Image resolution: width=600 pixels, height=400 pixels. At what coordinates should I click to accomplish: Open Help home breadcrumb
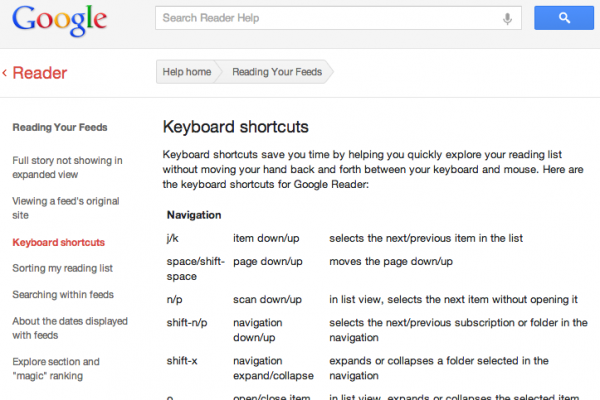[187, 72]
